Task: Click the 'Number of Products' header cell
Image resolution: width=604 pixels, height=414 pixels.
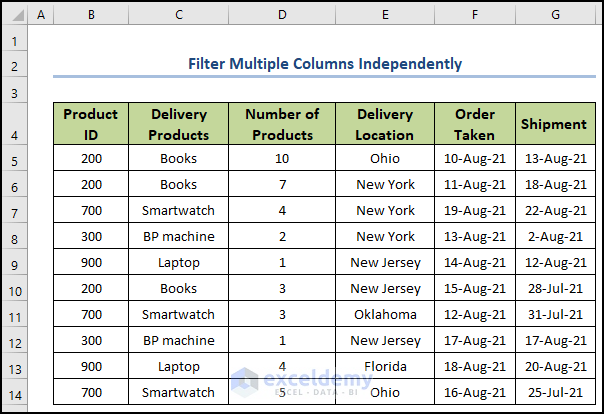Action: click(x=282, y=124)
